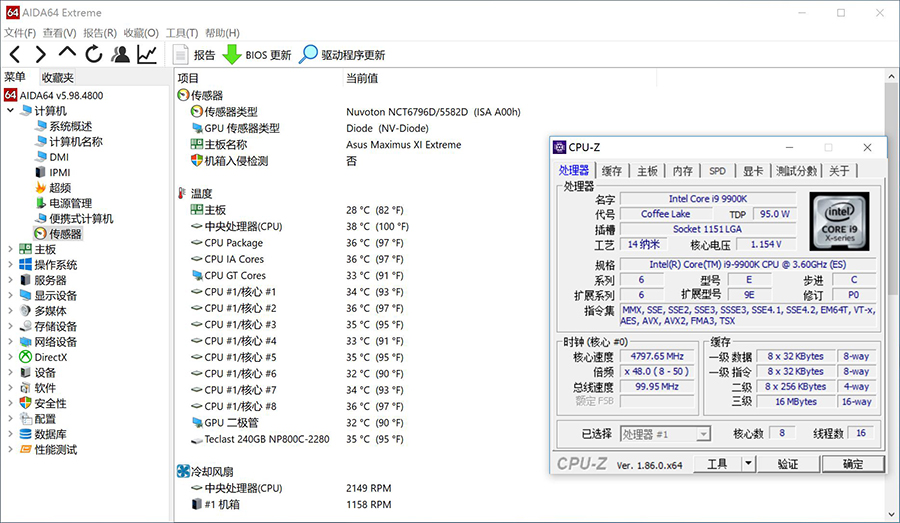Select DirectX in the left tree
The width and height of the screenshot is (900, 523).
(50, 357)
